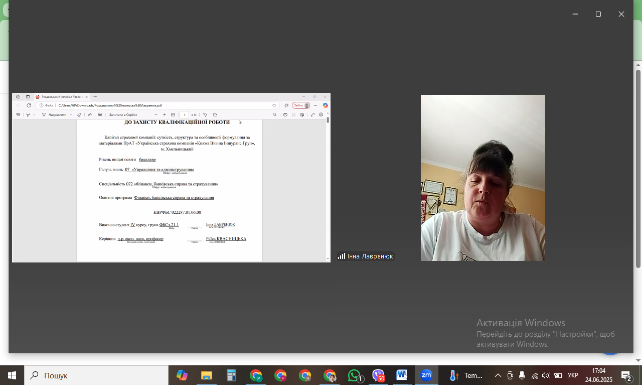The image size is (643, 386).
Task: Open the Copilot icon in the taskbar
Action: (182, 375)
